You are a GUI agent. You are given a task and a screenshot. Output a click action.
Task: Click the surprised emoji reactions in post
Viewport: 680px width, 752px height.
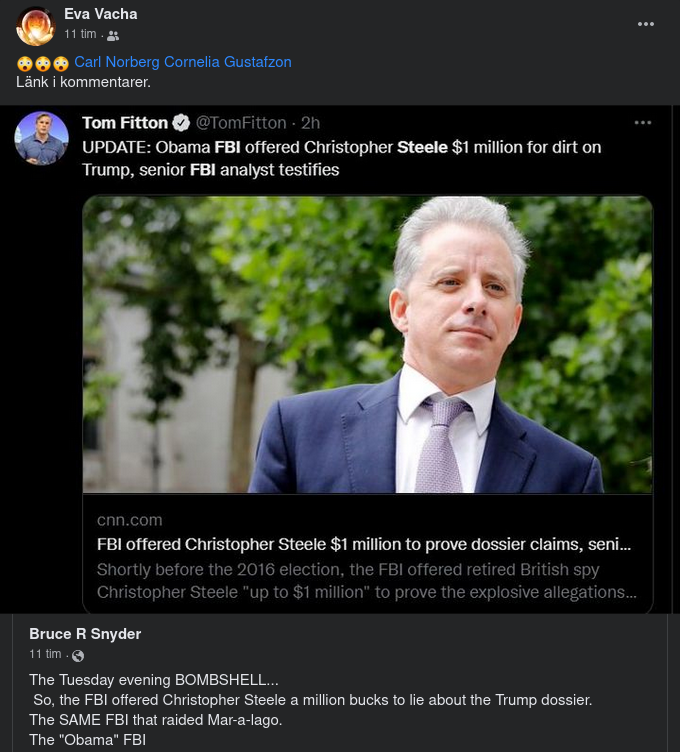43,63
